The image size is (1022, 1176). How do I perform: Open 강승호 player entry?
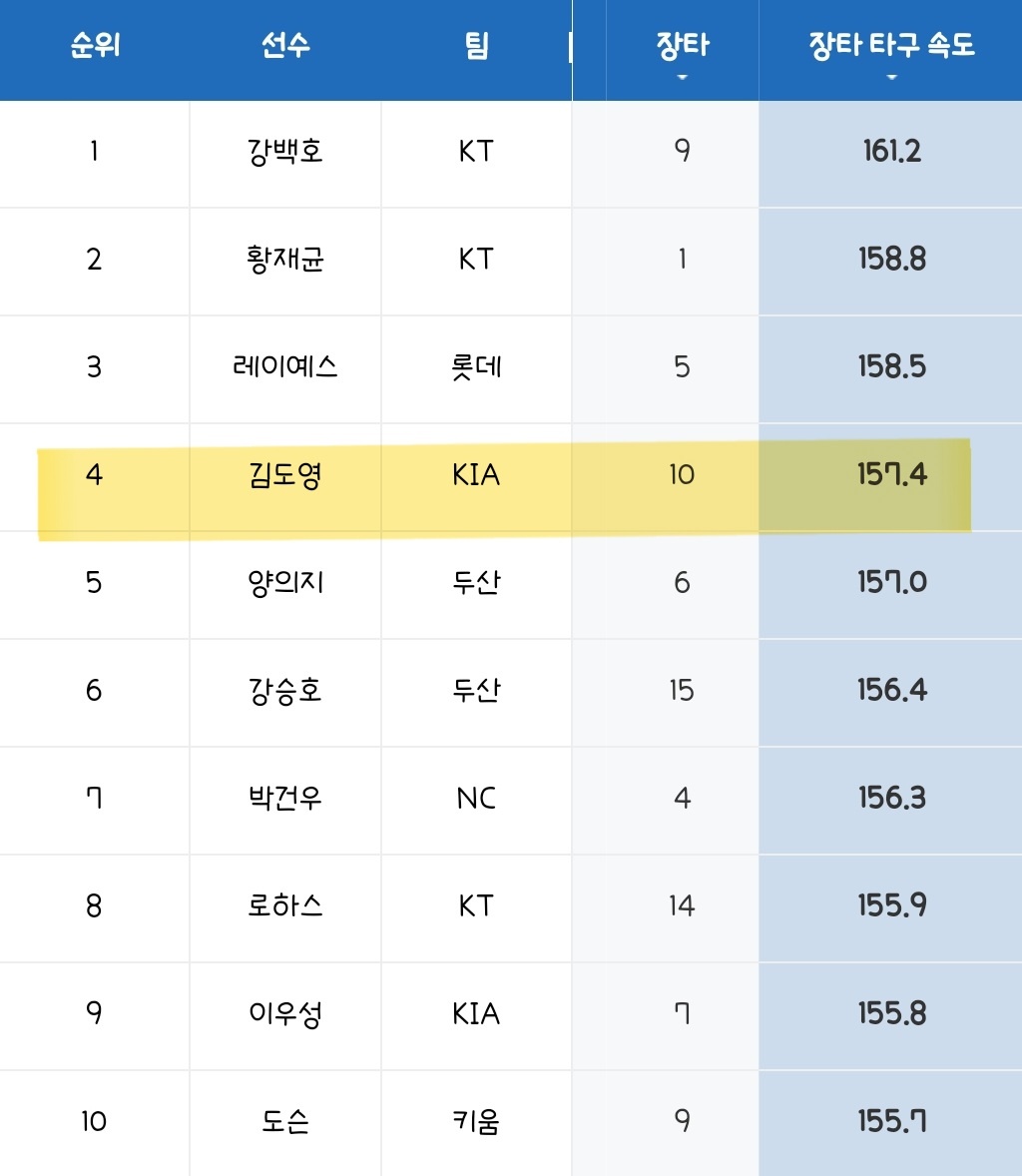[x=285, y=691]
